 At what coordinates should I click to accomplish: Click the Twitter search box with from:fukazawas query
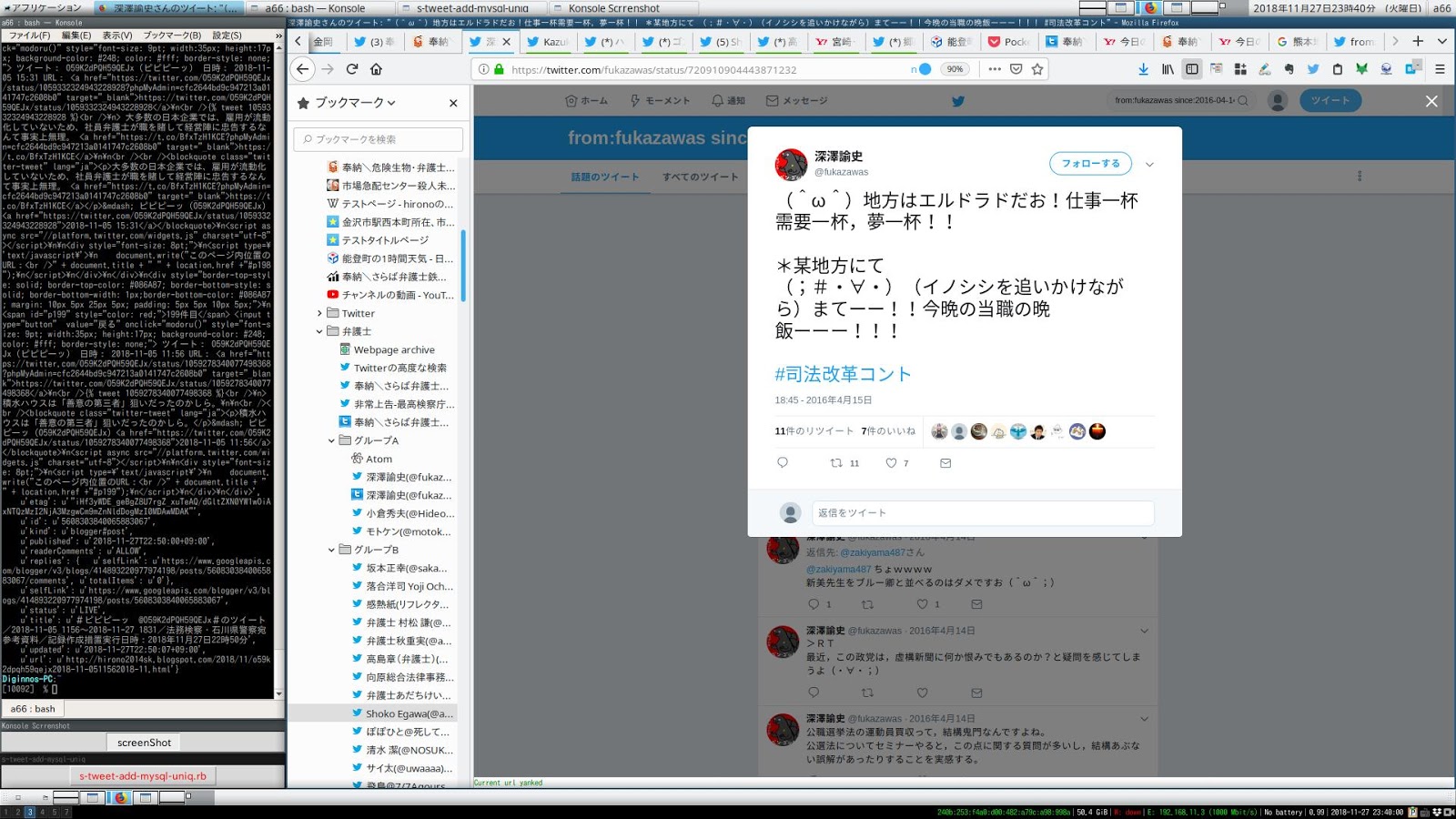tap(1181, 101)
